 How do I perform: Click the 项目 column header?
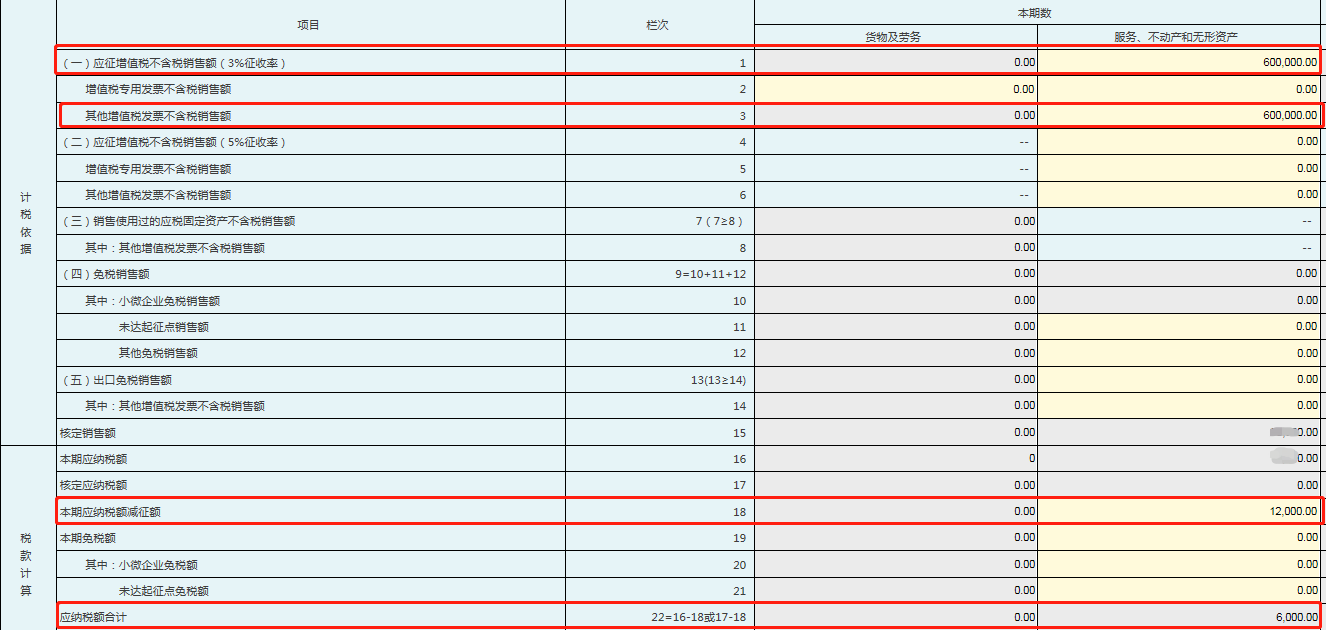pyautogui.click(x=310, y=24)
